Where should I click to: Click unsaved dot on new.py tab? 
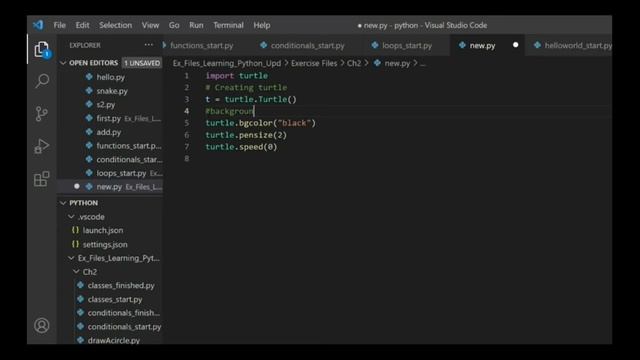coord(516,45)
